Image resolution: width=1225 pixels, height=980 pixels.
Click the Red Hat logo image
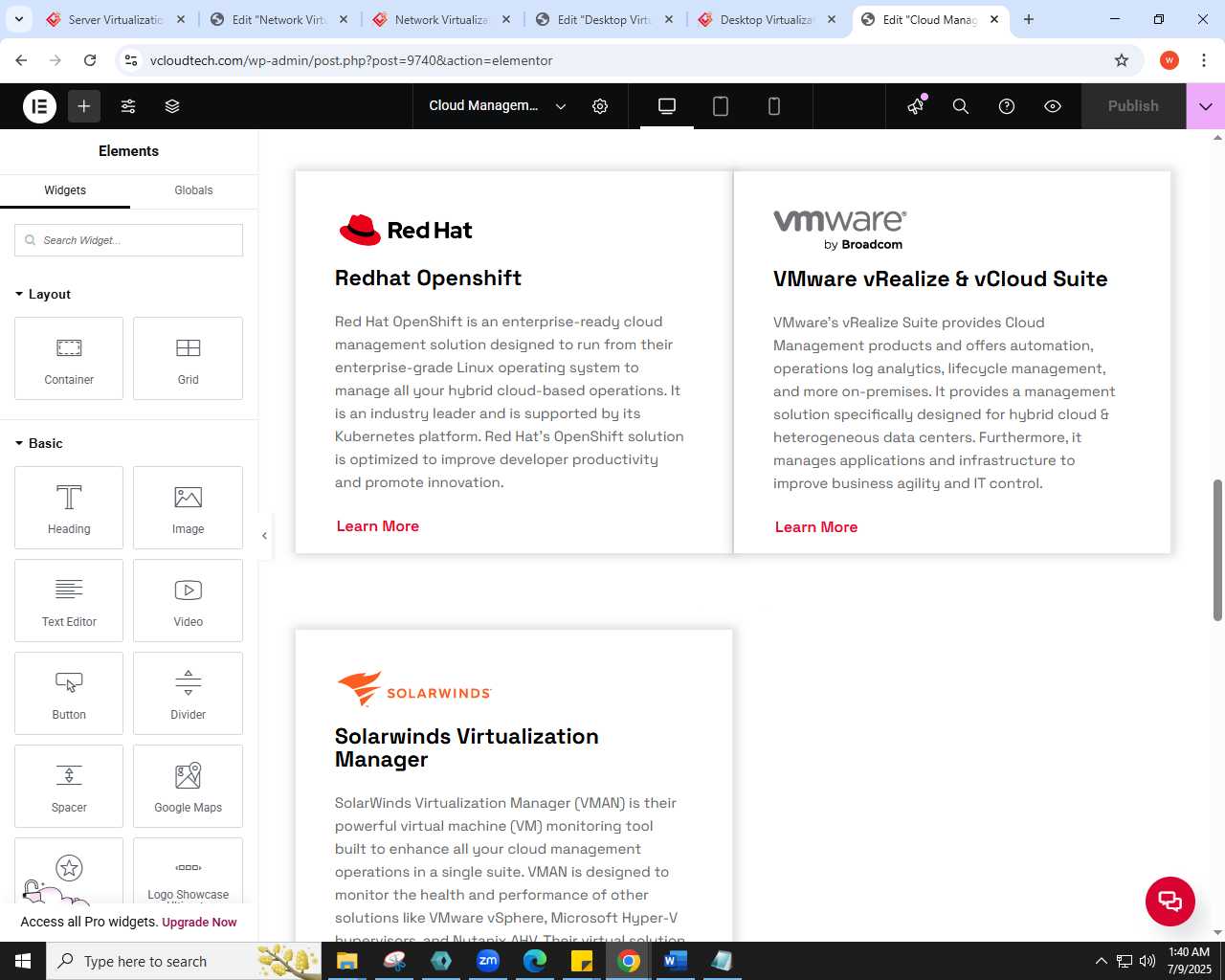pyautogui.click(x=406, y=230)
